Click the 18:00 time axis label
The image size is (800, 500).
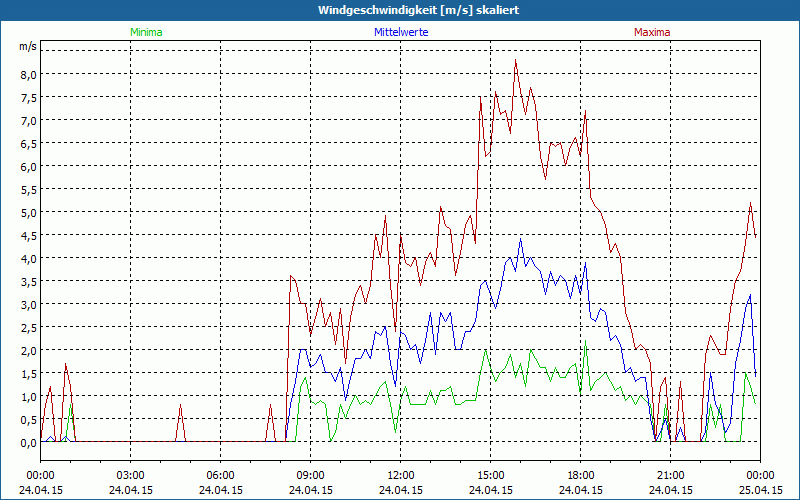581,476
